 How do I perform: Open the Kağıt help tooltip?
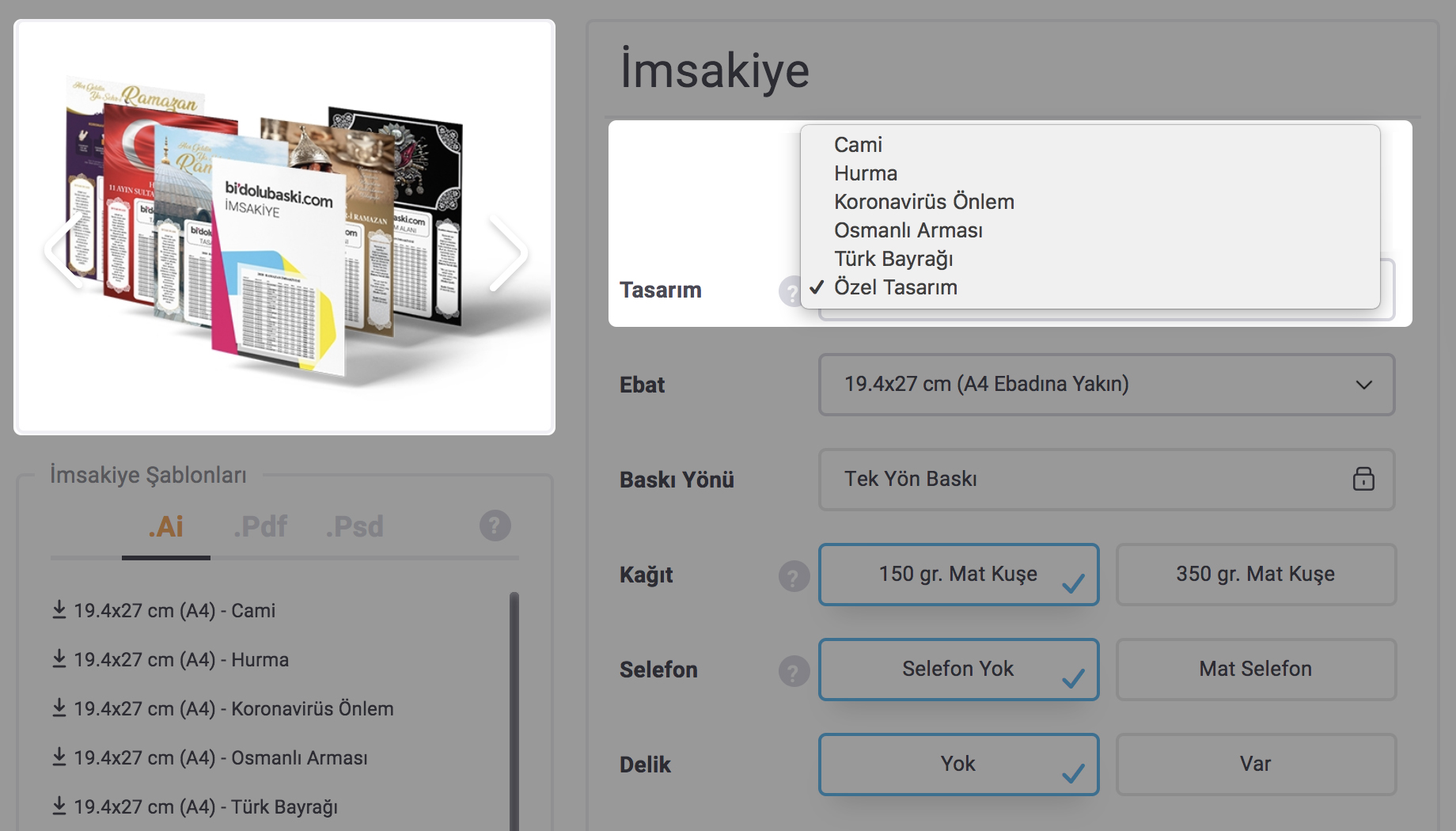(794, 576)
